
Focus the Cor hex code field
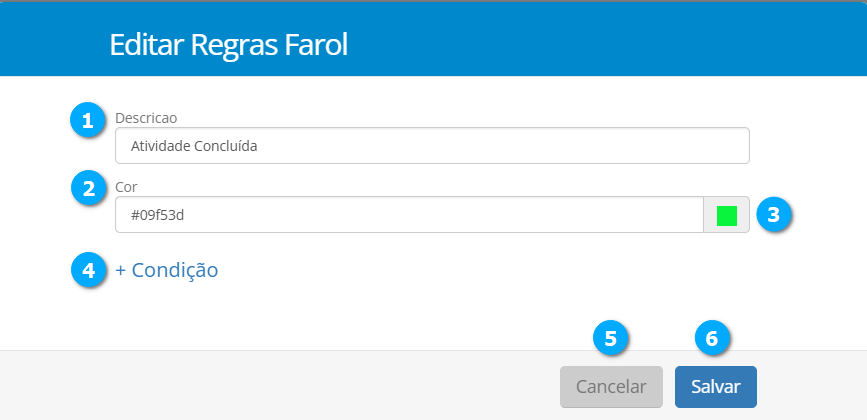click(410, 215)
